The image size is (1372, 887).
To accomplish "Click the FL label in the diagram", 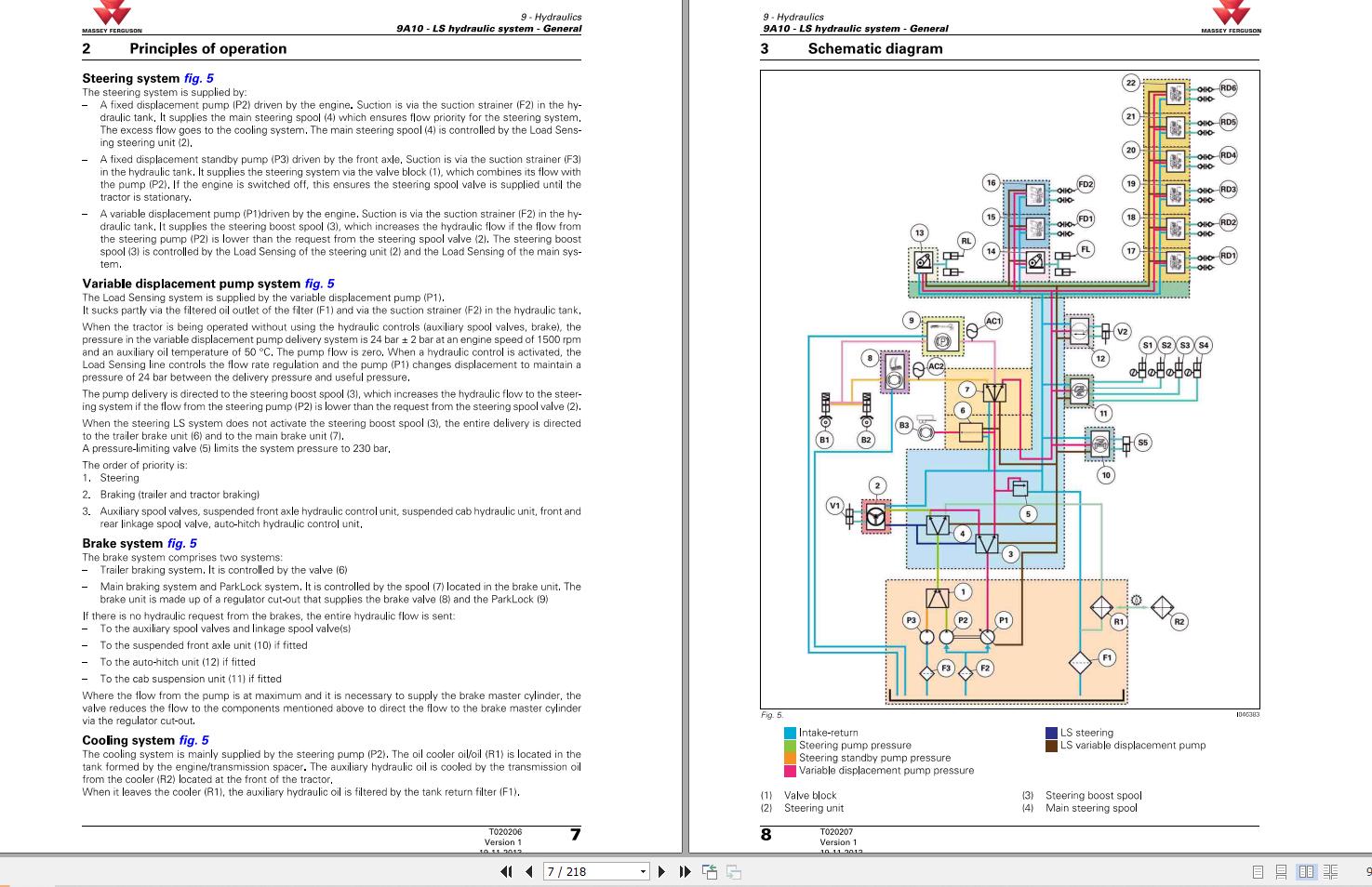I will click(x=1086, y=249).
